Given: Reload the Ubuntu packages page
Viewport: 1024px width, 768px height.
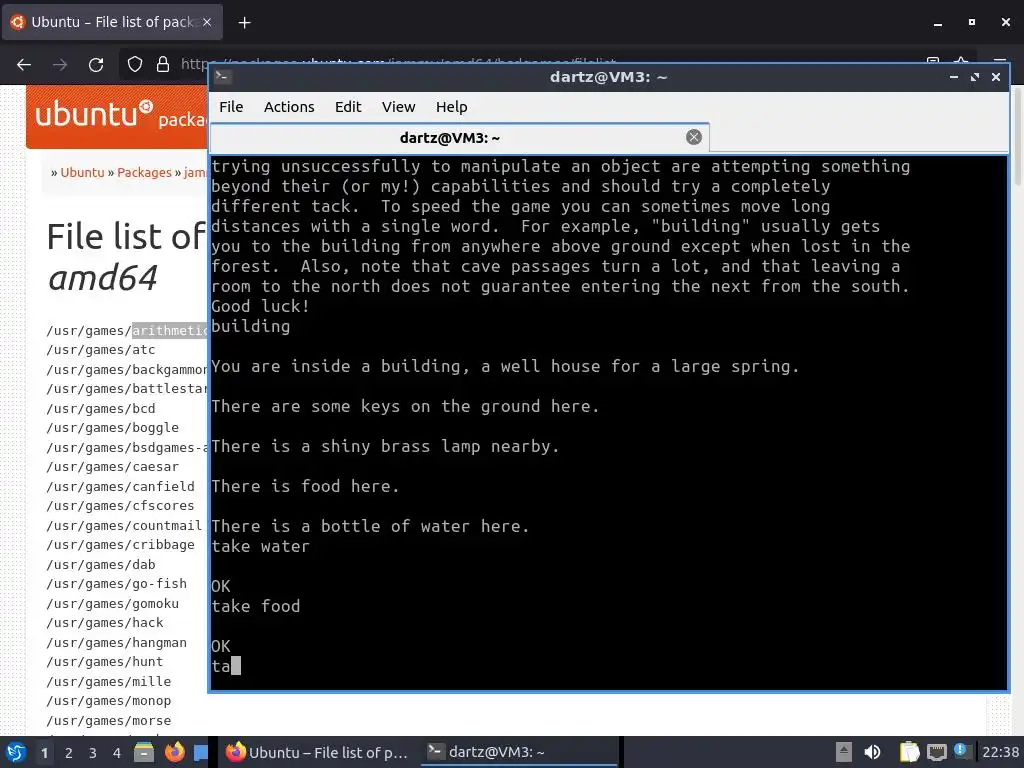Looking at the screenshot, I should pos(96,64).
